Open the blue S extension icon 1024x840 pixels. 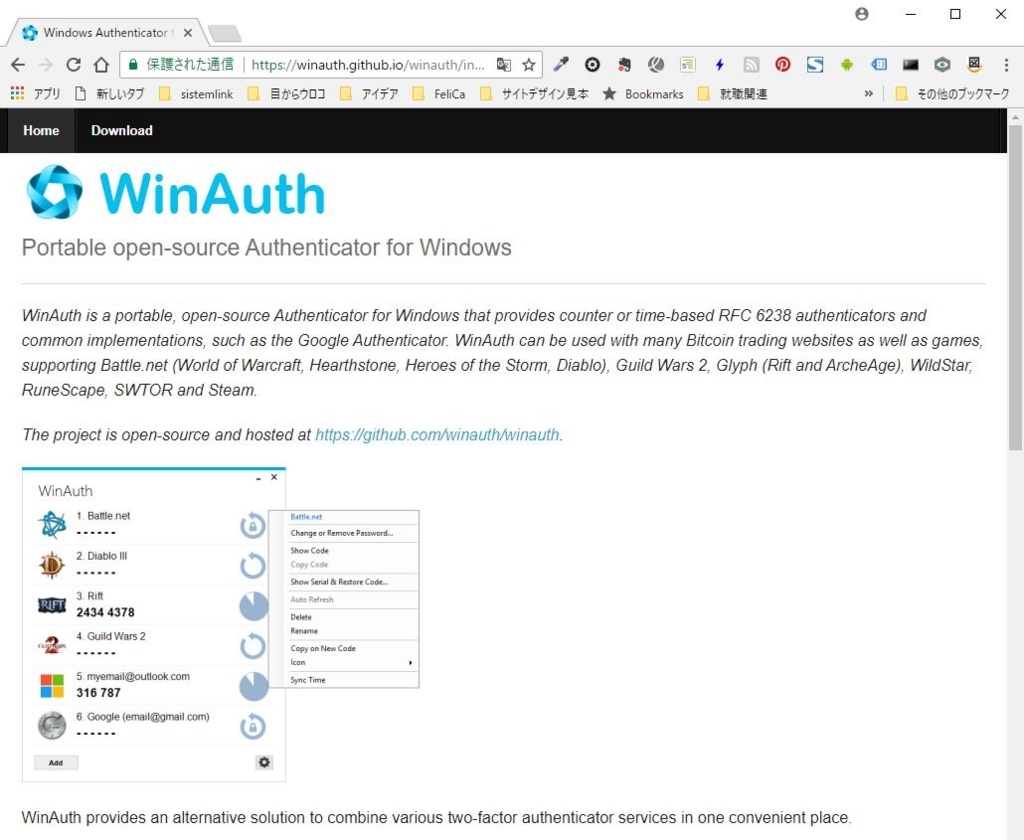pos(815,64)
